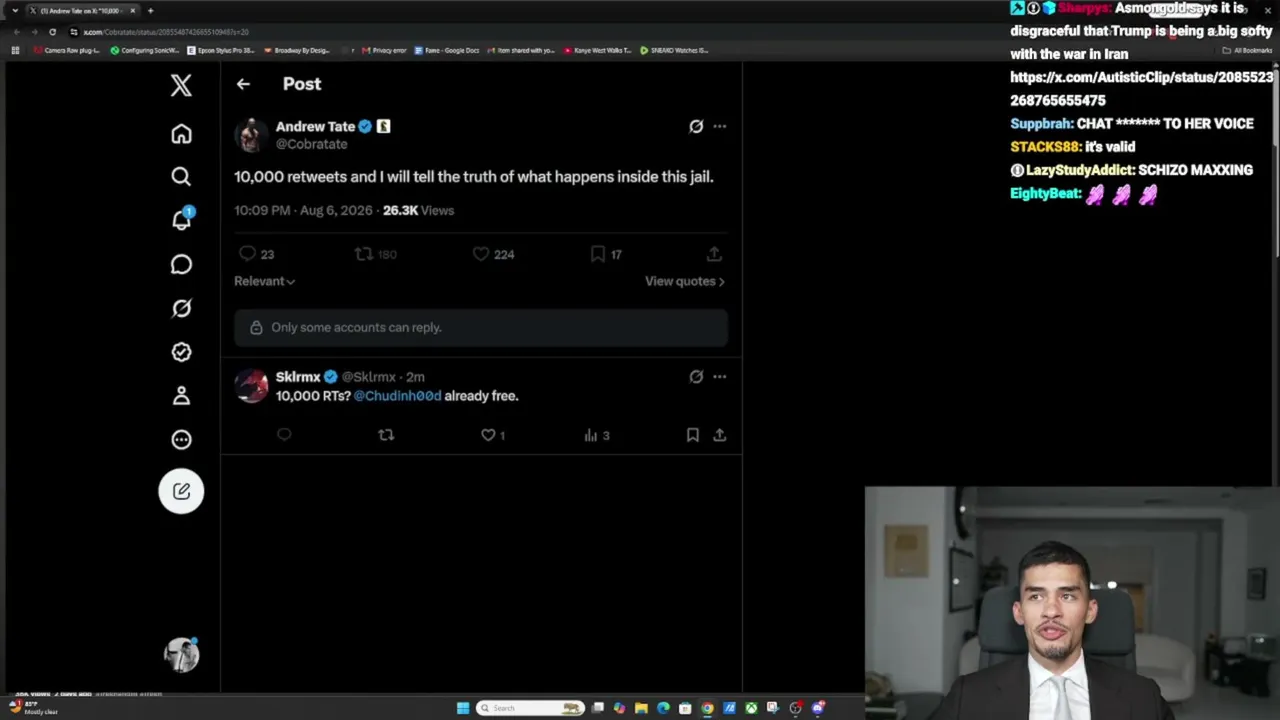
Task: Open Discord from the taskbar
Action: 817,708
